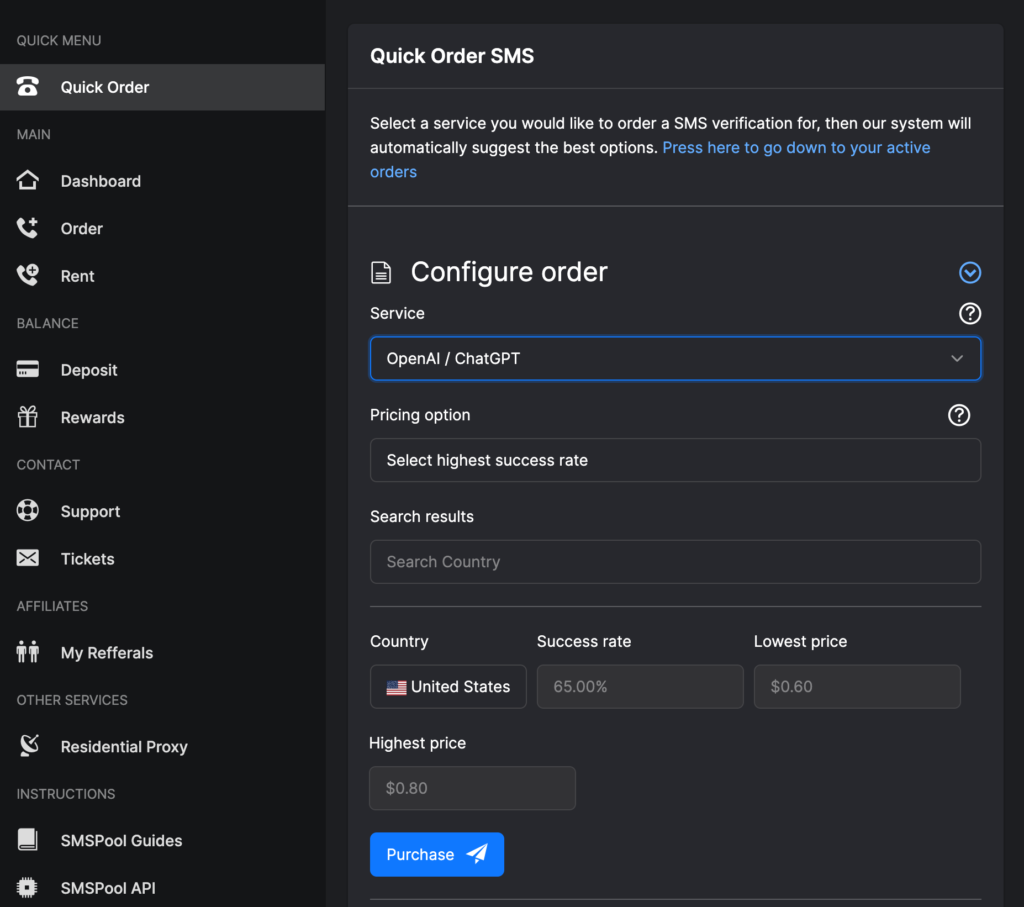1024x907 pixels.
Task: Click the Deposit credit card icon
Action: 27,370
